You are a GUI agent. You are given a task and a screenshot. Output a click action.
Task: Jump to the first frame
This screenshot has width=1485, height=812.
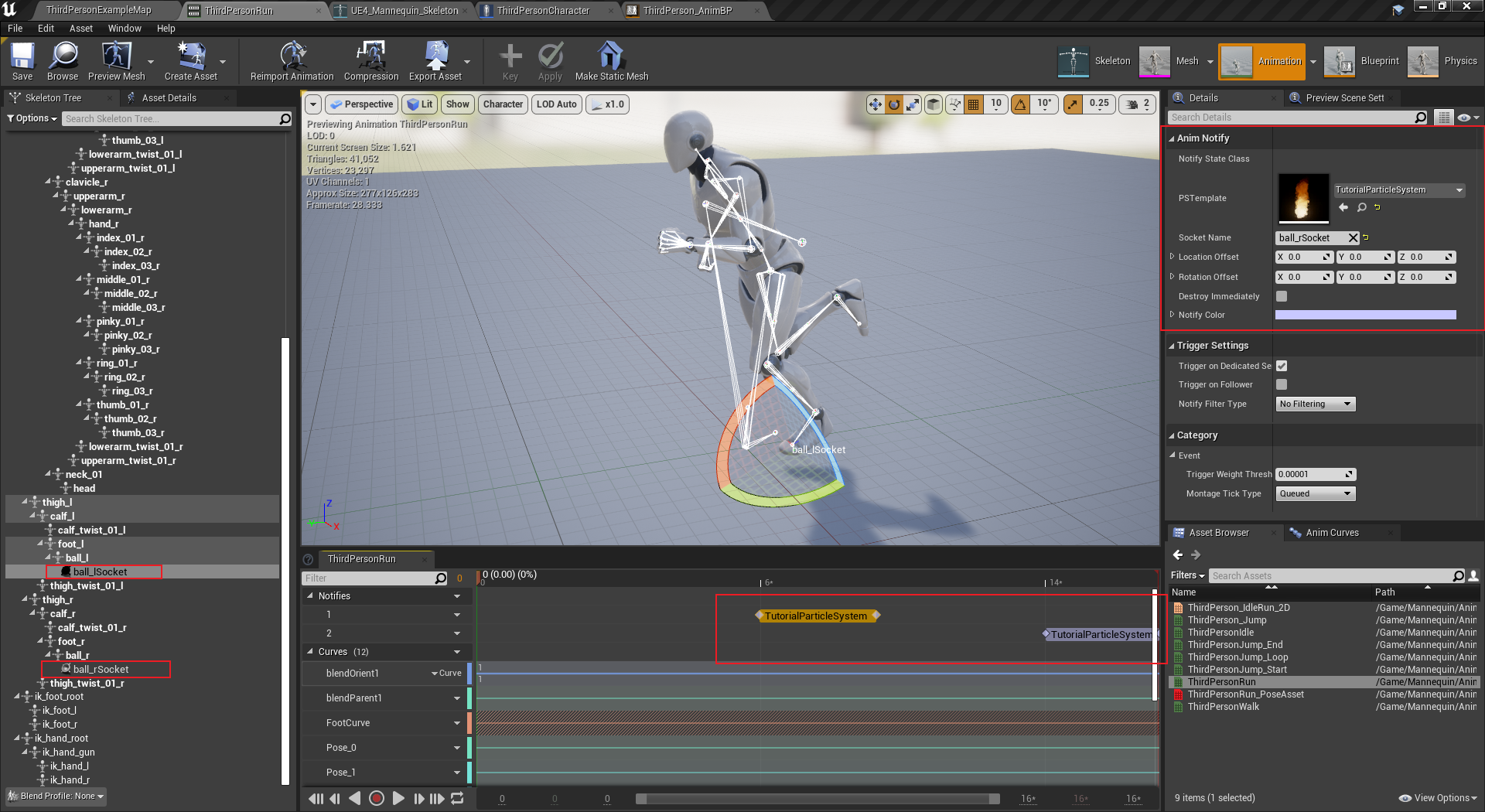[x=316, y=798]
